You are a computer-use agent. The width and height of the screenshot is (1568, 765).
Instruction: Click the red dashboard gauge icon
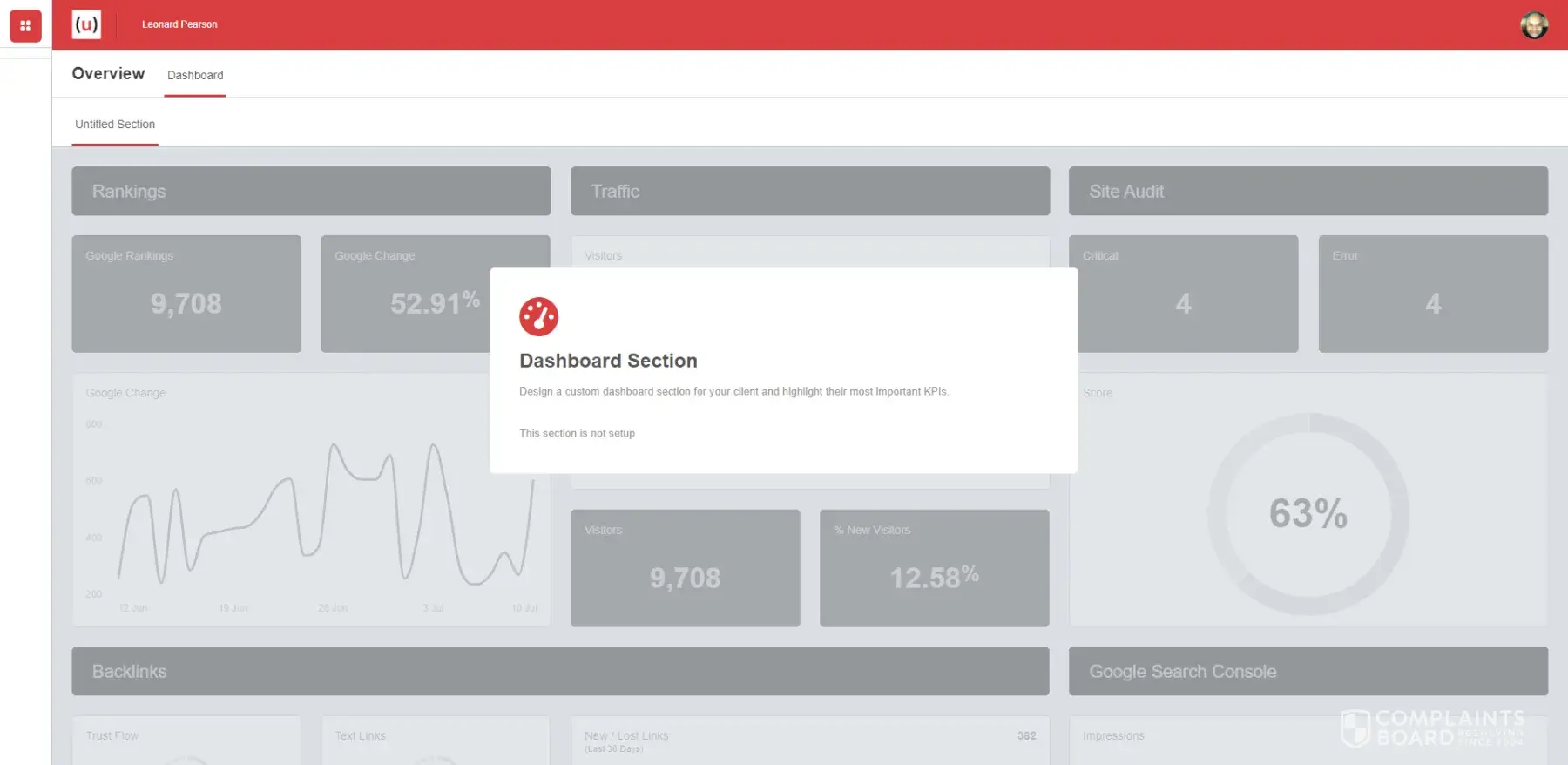tap(538, 316)
